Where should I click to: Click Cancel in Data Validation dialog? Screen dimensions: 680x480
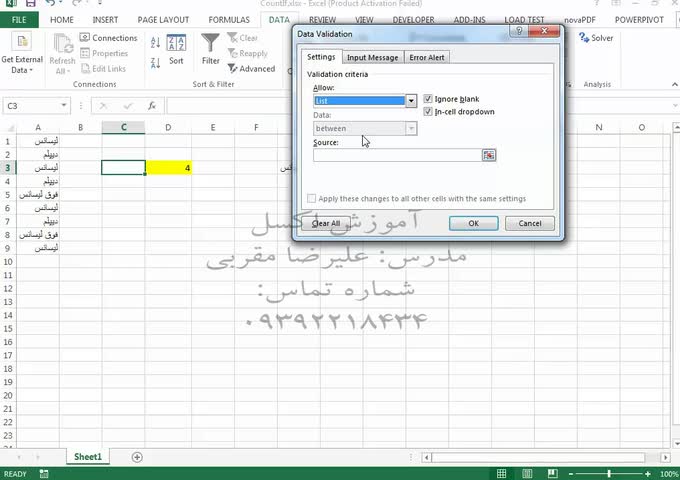point(530,223)
